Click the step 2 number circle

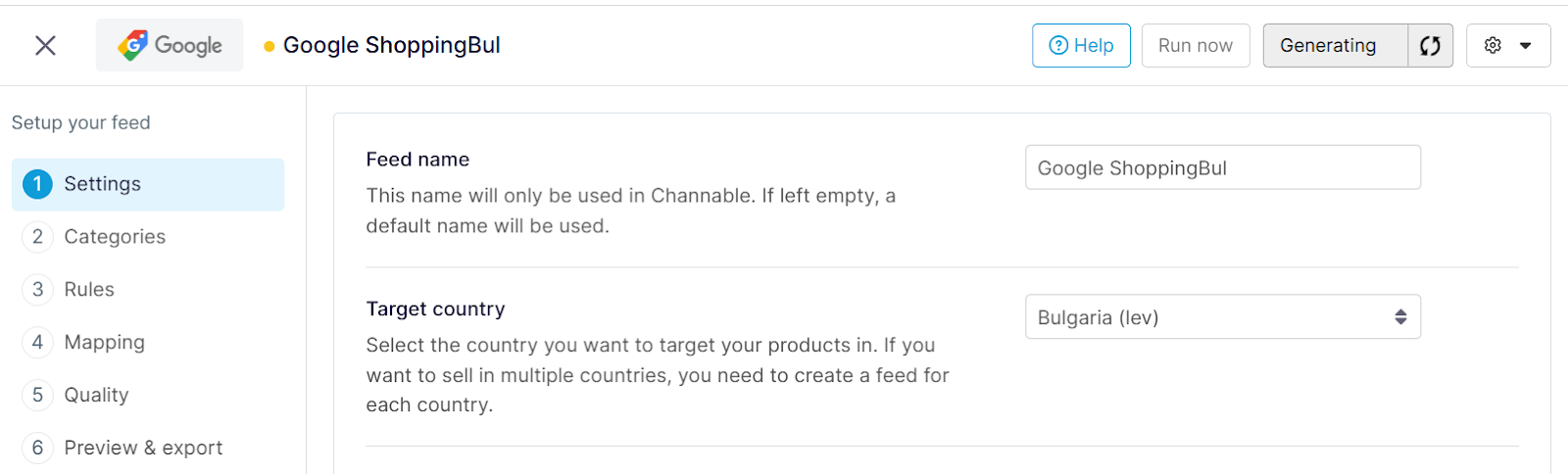pos(37,237)
